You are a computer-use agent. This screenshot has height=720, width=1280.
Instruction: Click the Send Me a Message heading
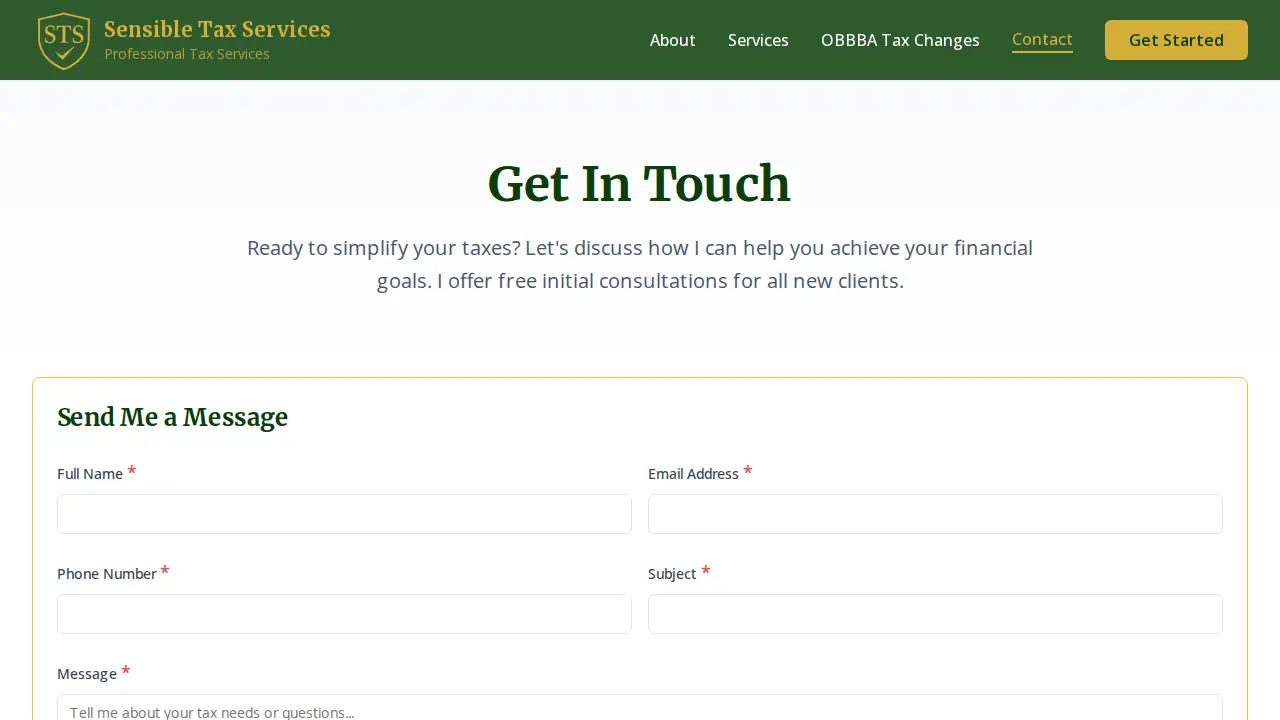[x=172, y=417]
